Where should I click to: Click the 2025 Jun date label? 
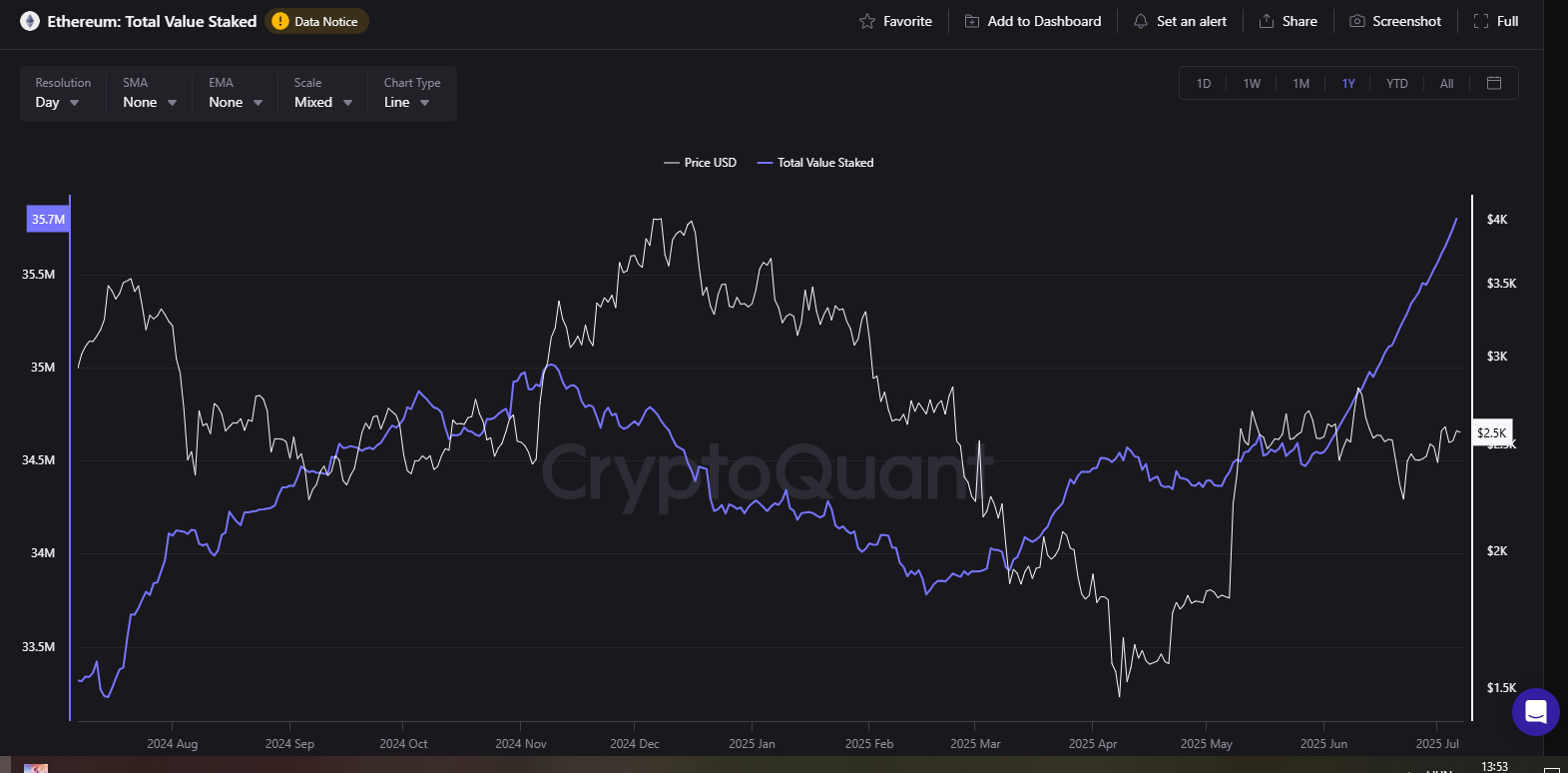point(1323,744)
